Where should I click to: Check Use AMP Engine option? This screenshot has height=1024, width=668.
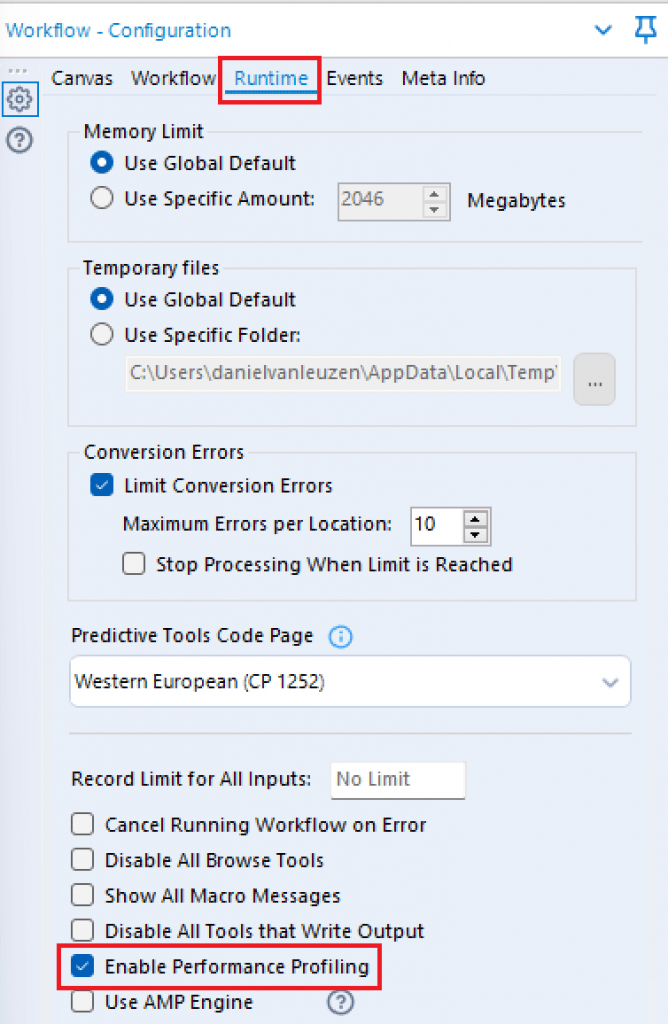(x=83, y=1001)
